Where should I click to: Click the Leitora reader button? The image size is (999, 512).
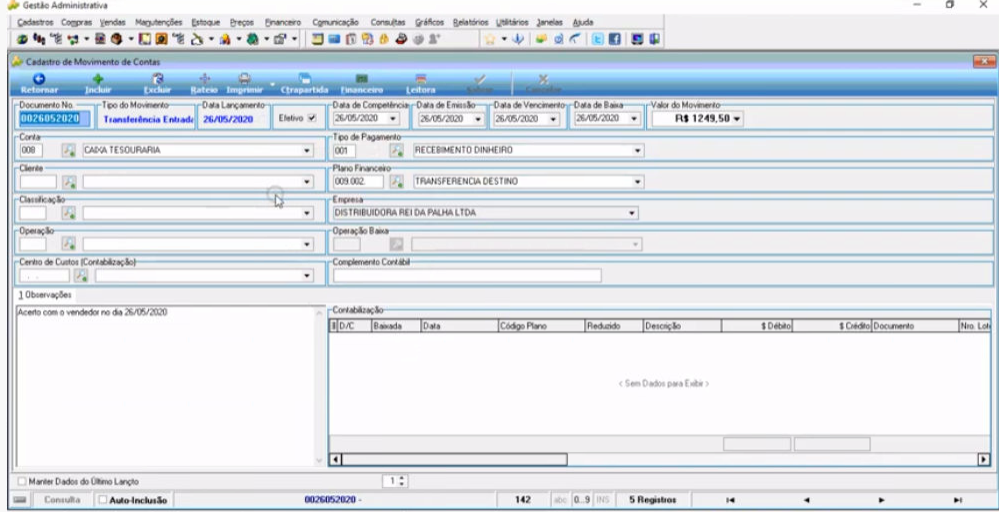pyautogui.click(x=420, y=83)
